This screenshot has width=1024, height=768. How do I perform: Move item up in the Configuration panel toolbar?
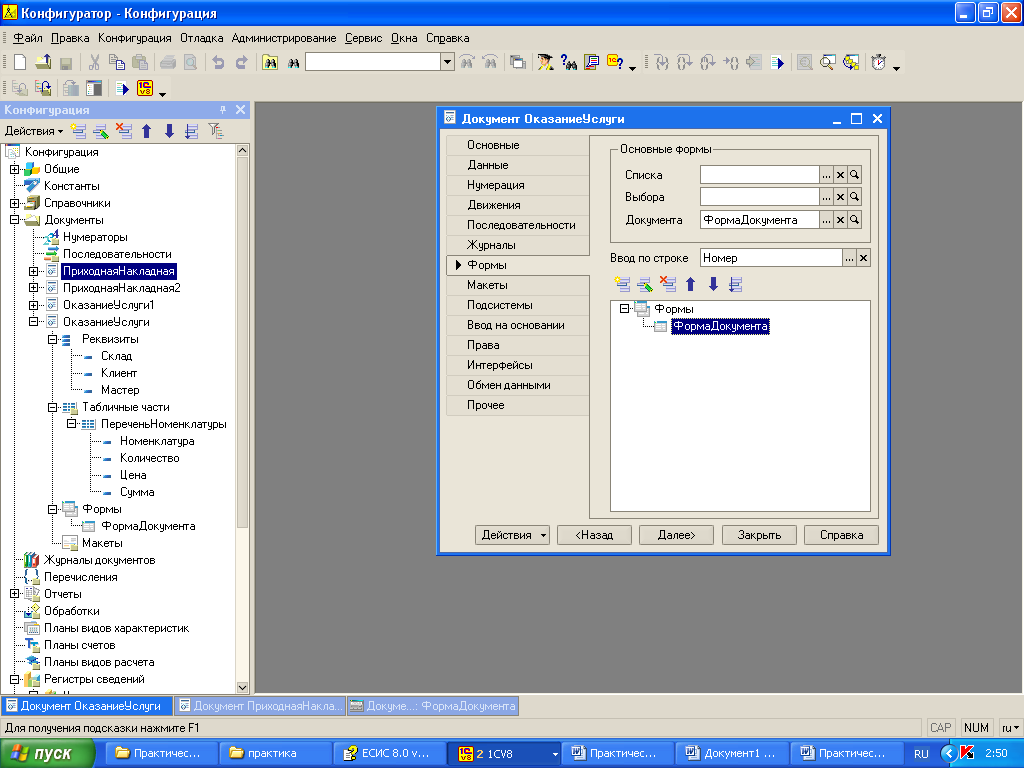click(147, 131)
